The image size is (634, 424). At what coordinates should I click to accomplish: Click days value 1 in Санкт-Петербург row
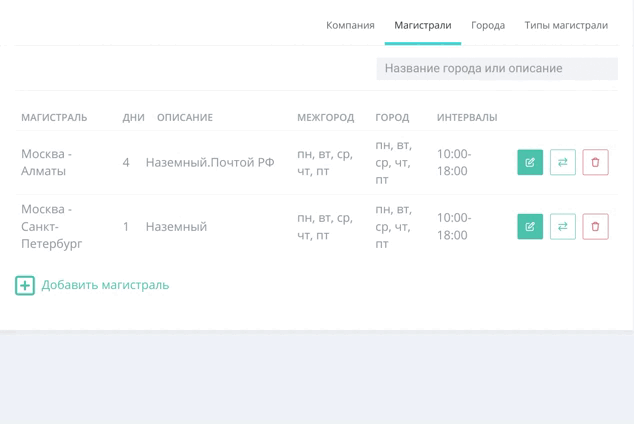[x=126, y=226]
